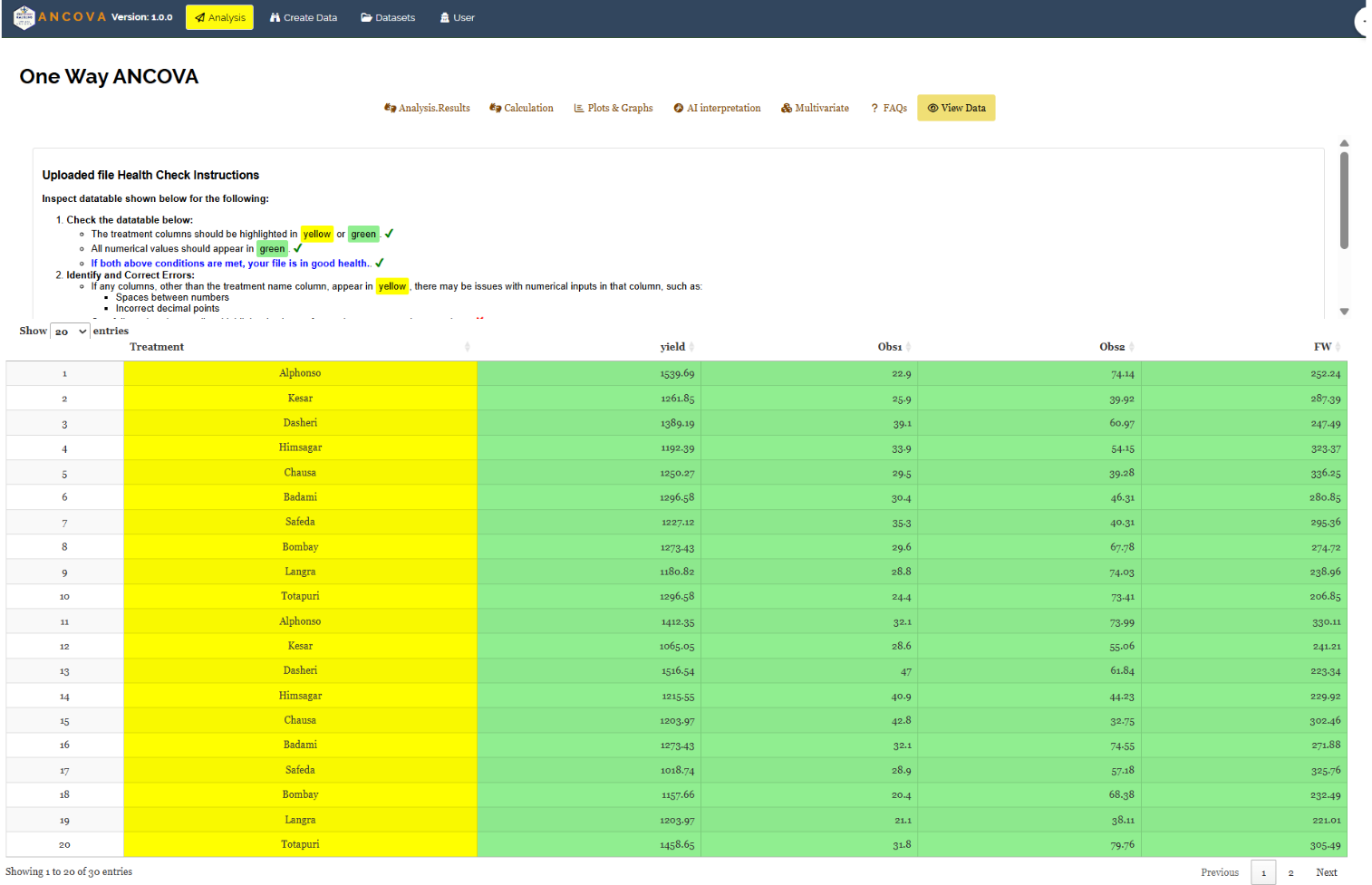Screen dimensions: 1372x885
Task: Click the question mark icon beside FAQs
Action: pos(874,108)
